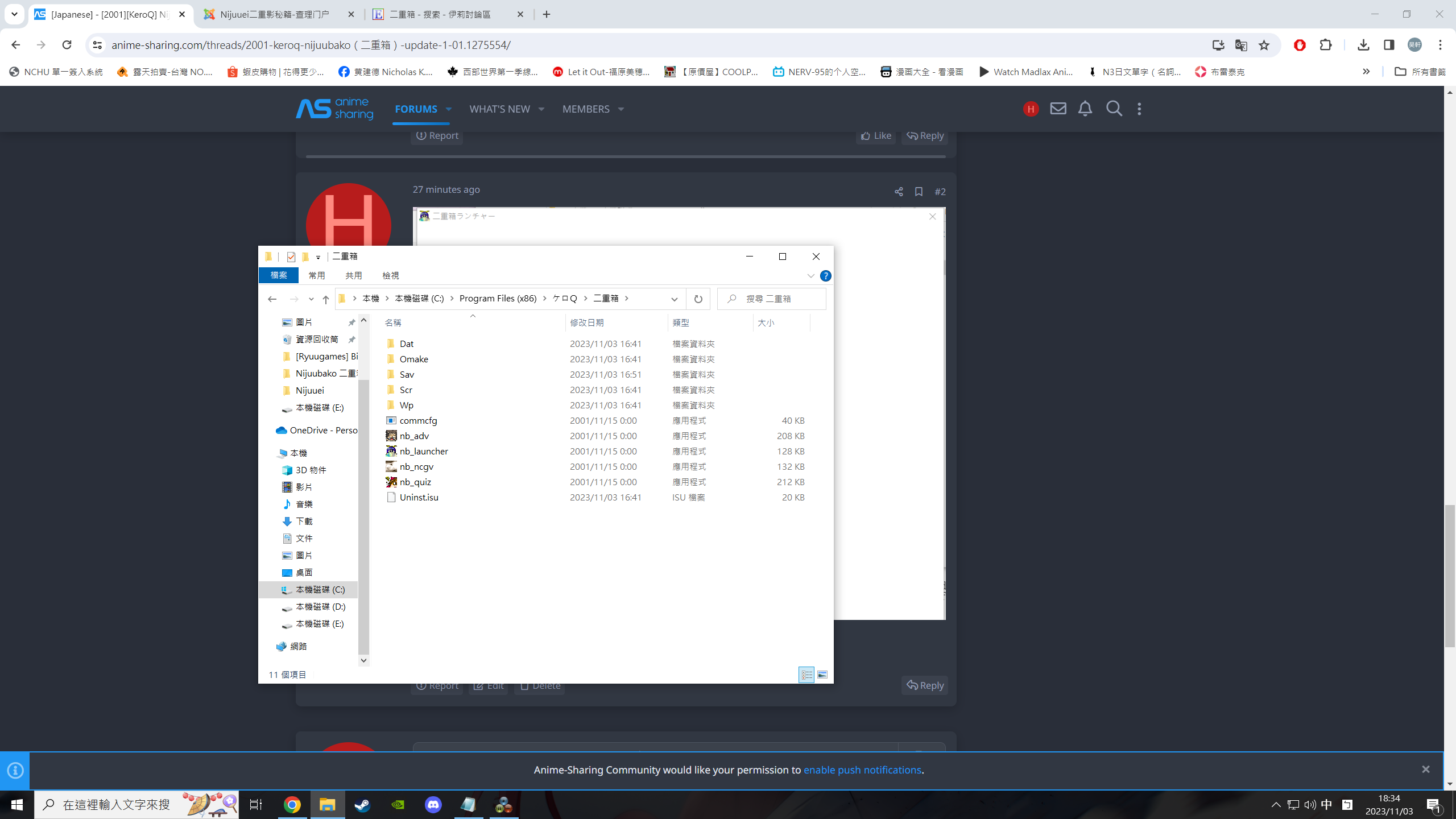The height and width of the screenshot is (819, 1456).
Task: Open Discord from the taskbar
Action: pos(433,805)
